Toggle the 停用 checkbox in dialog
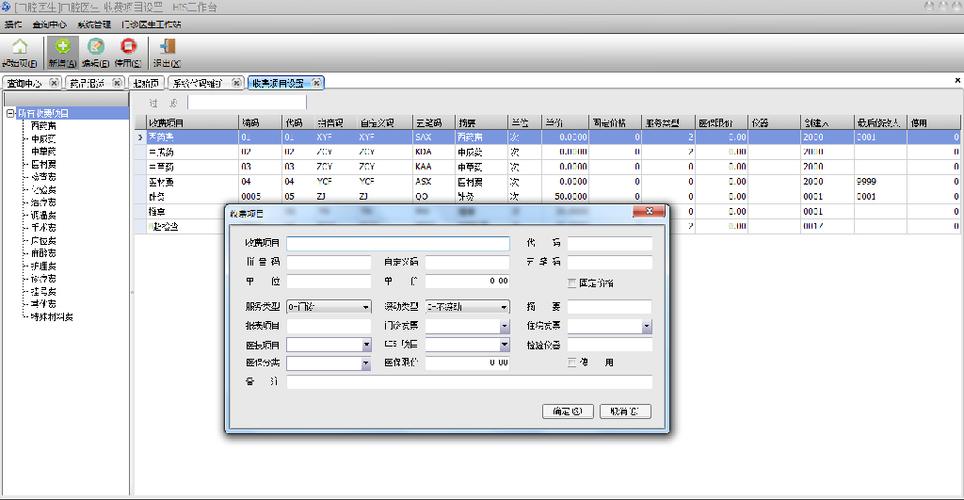 click(x=572, y=363)
